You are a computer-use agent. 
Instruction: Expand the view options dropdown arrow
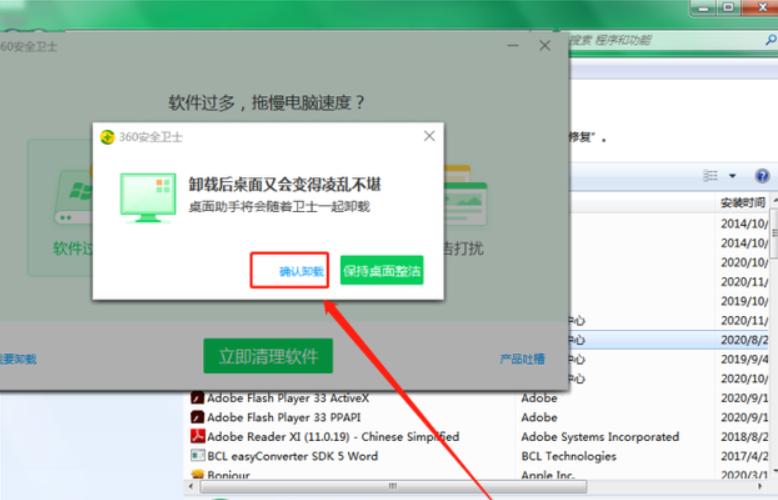click(732, 176)
